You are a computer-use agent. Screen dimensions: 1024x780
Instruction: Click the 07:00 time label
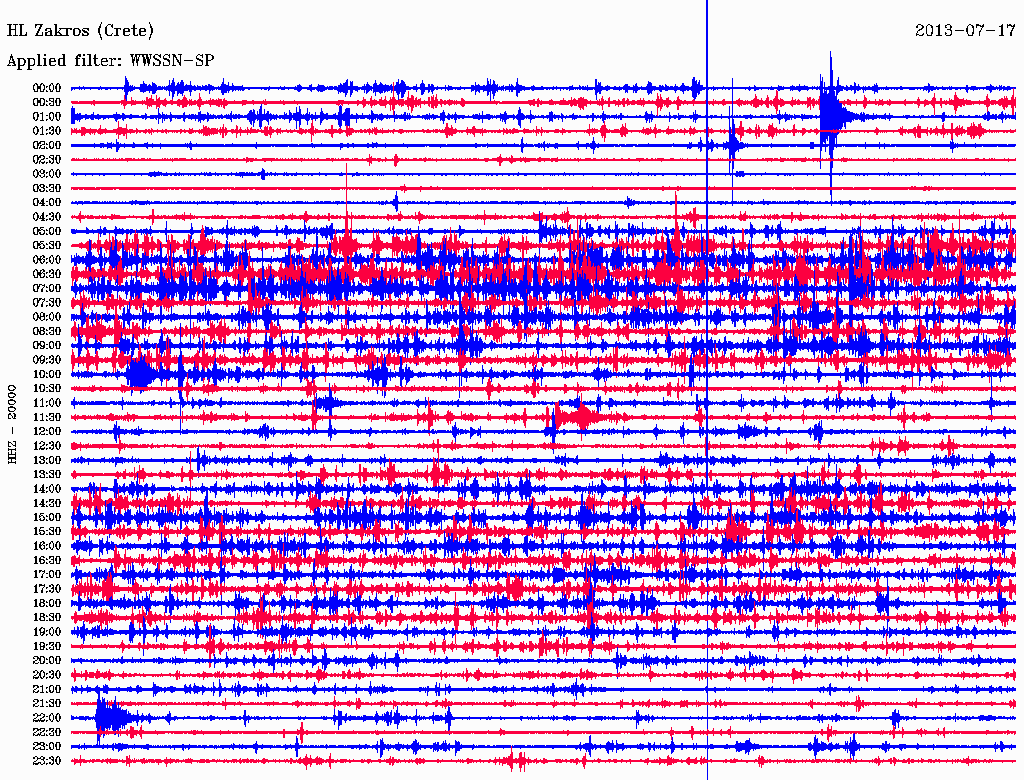47,289
